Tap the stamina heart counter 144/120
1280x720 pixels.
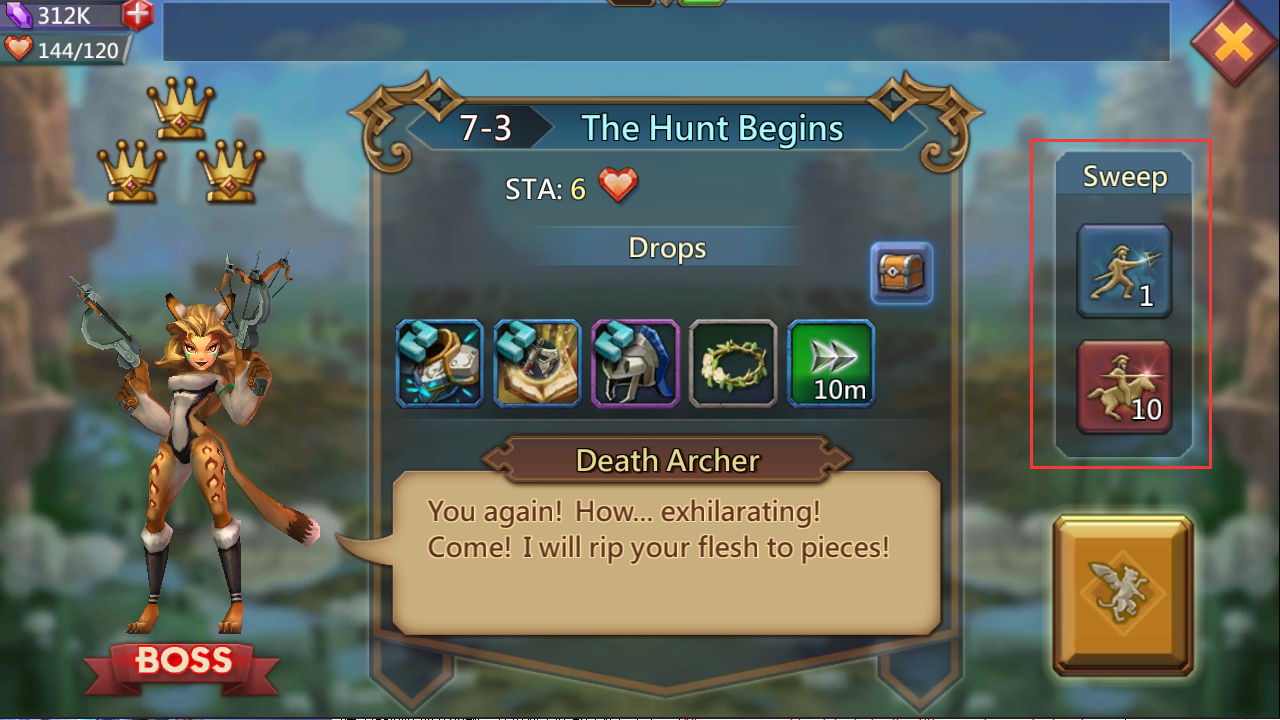click(64, 49)
